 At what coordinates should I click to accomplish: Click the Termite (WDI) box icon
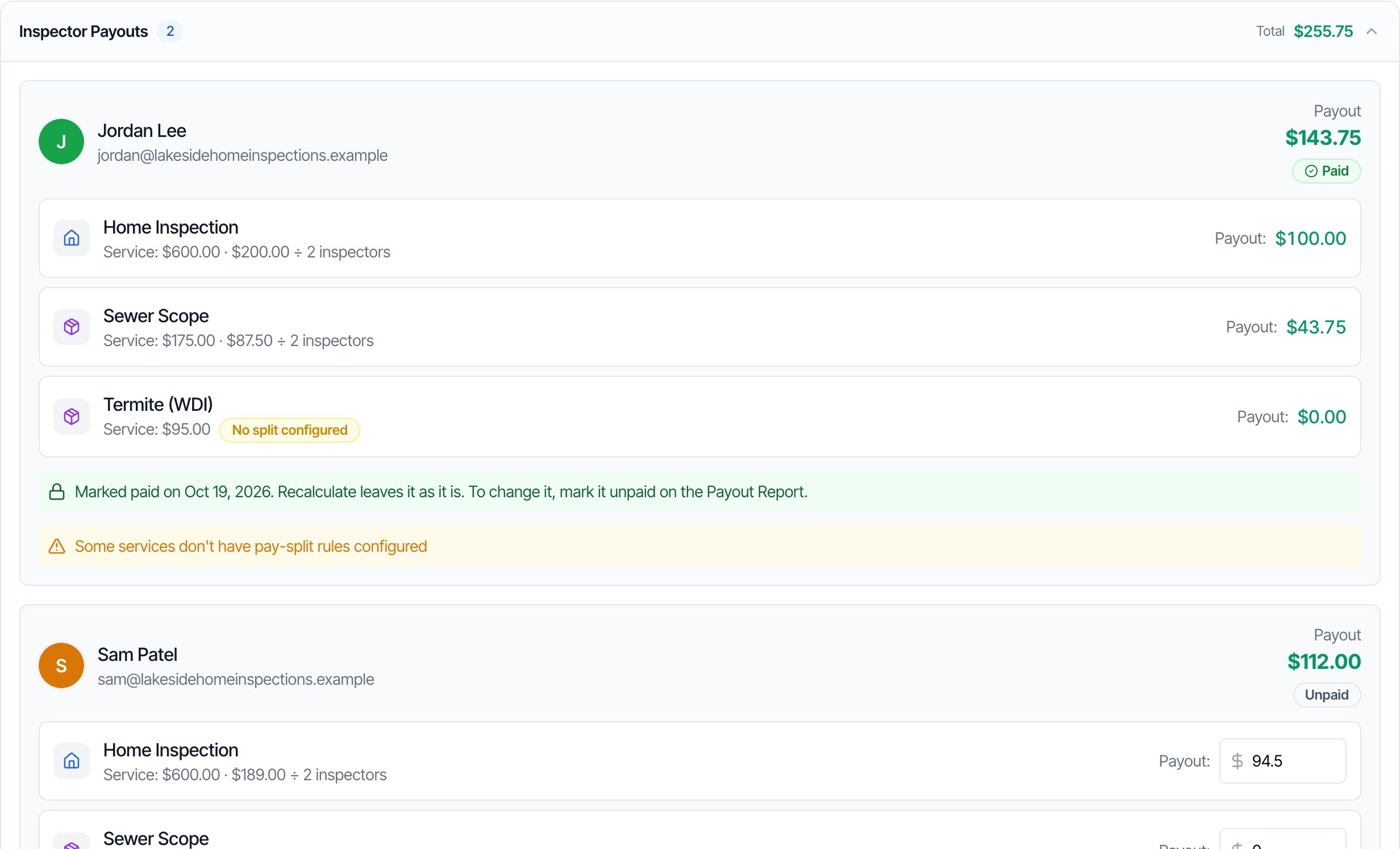72,417
